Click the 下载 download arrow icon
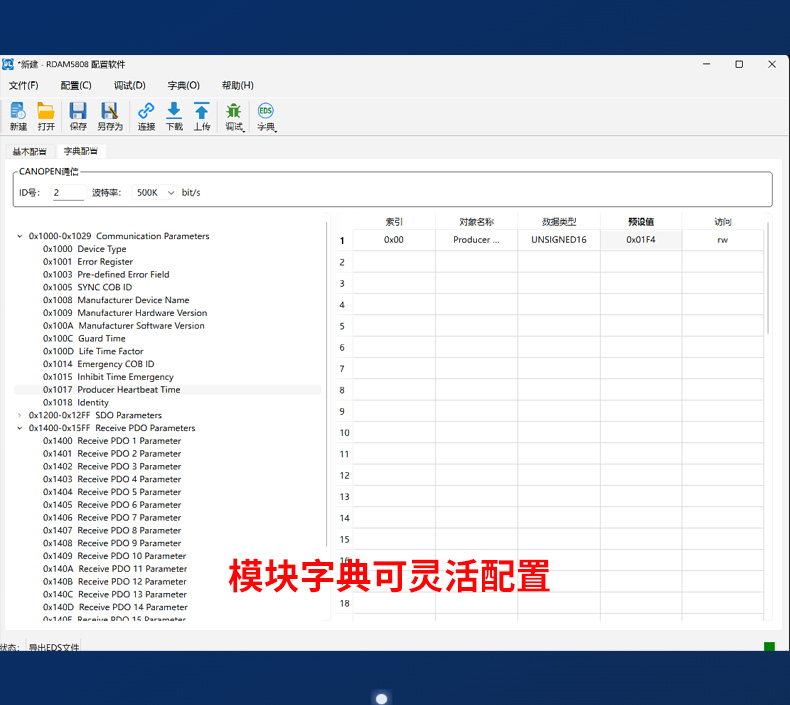Screen dimensions: 790x705 pos(174,115)
